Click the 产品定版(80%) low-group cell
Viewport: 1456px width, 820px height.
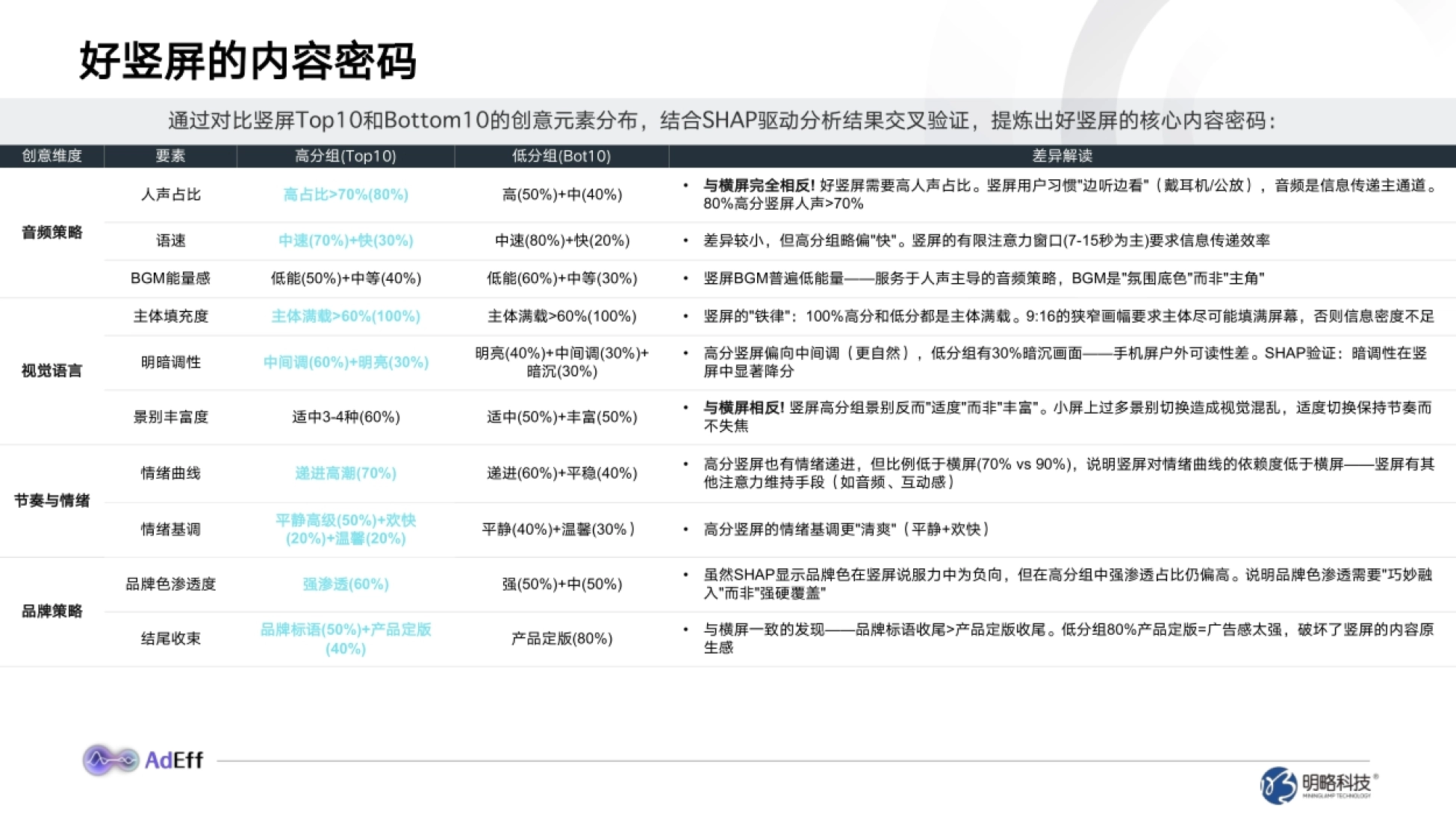(561, 639)
